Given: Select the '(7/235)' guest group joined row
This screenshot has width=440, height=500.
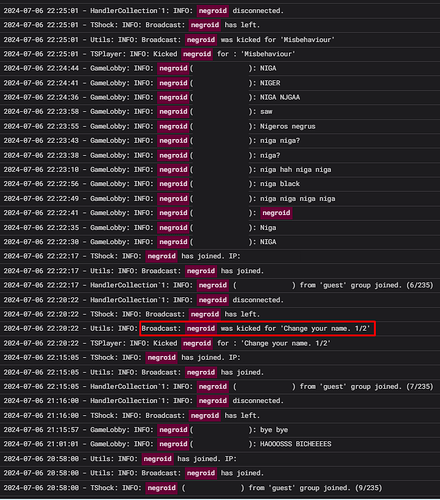Looking at the screenshot, I should click(220, 387).
